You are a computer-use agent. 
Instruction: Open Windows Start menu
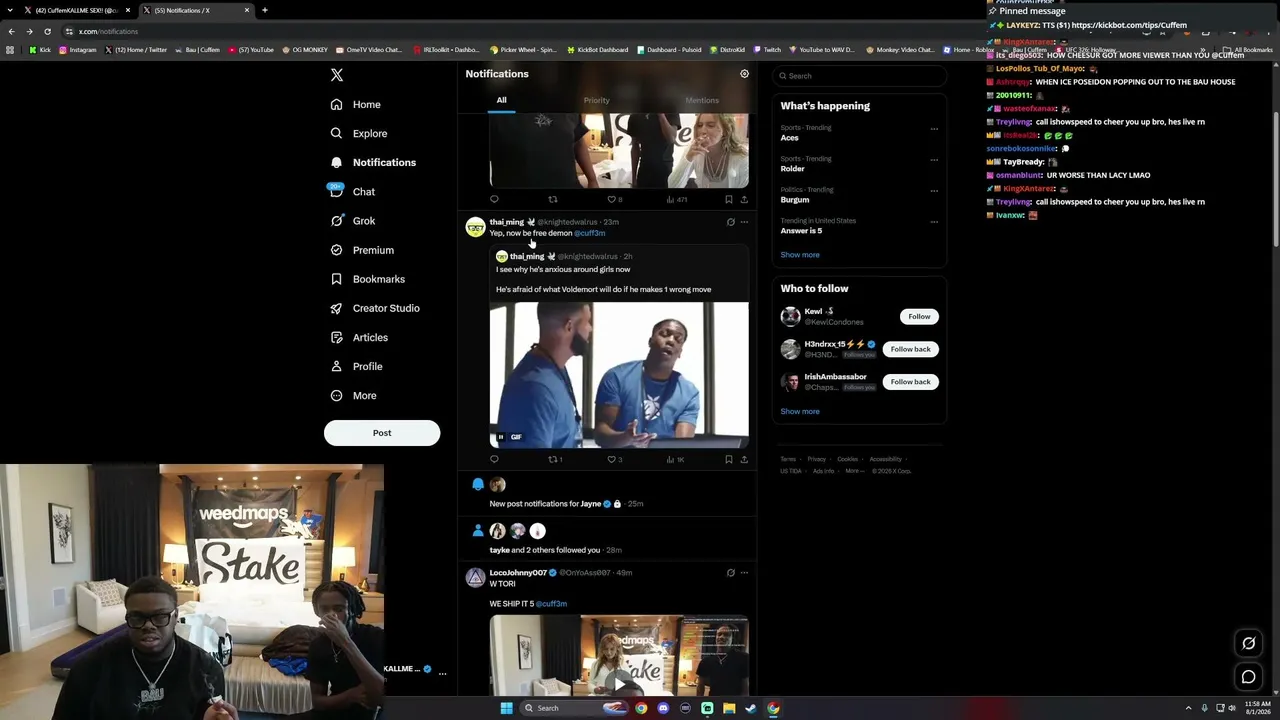506,708
